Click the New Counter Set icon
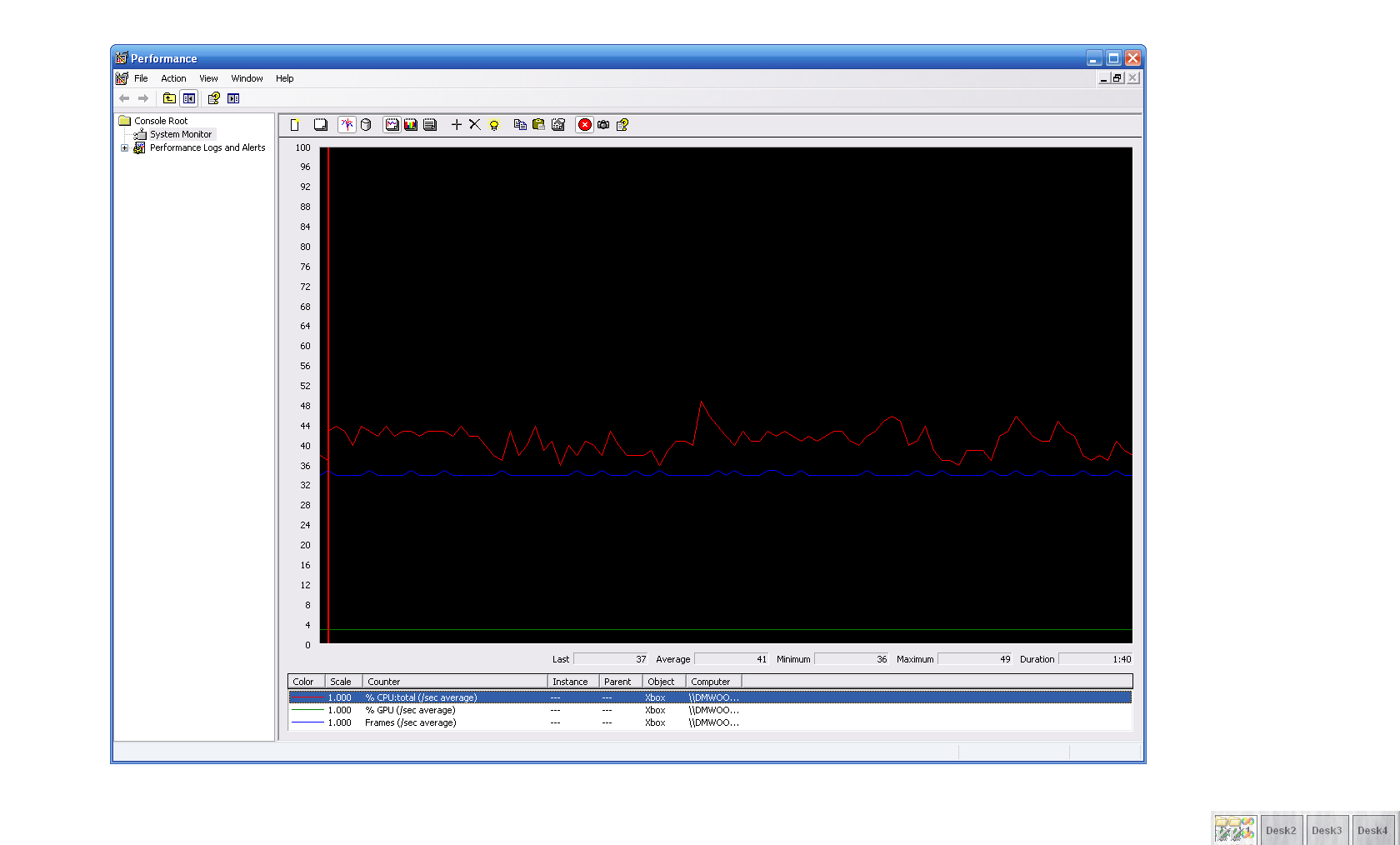The width and height of the screenshot is (1400, 845). (x=295, y=125)
